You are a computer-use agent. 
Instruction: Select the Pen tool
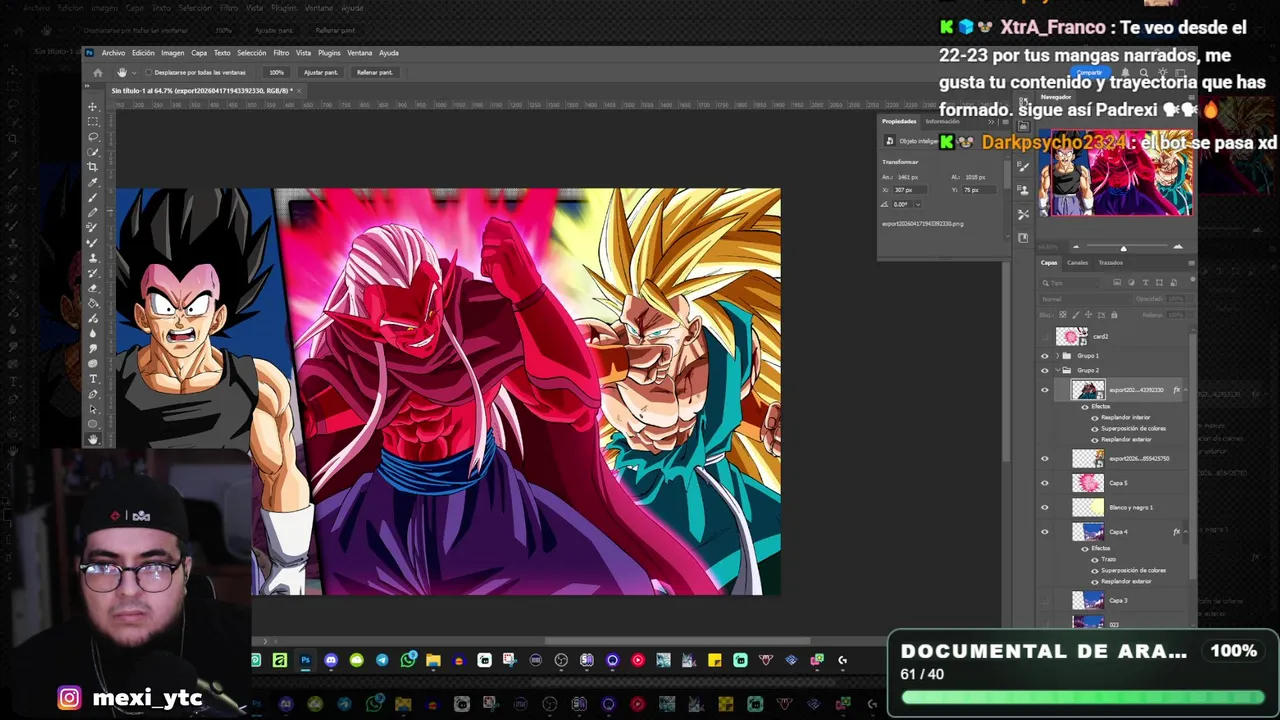pos(93,394)
